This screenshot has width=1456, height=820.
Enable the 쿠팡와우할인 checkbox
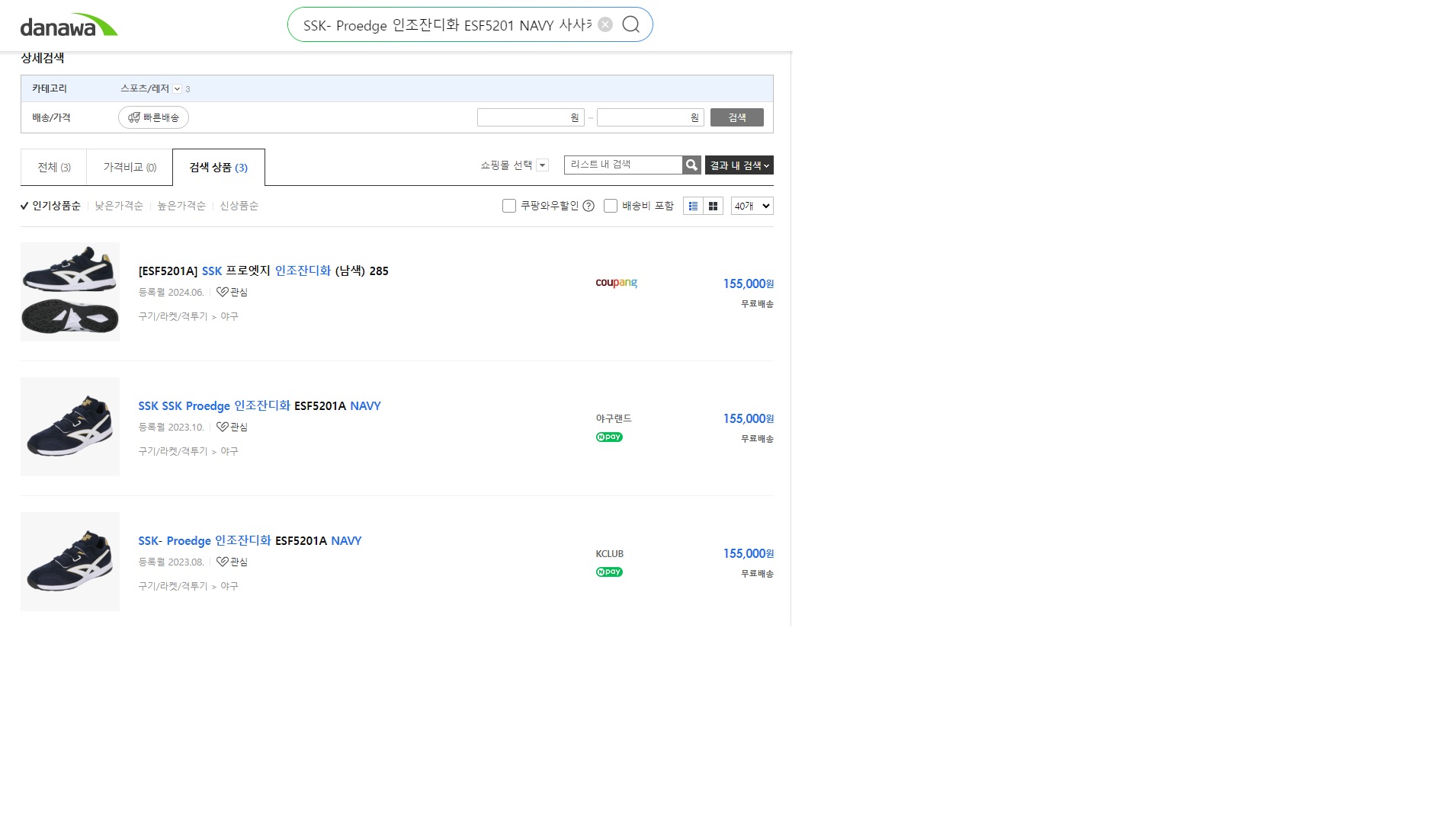point(509,206)
